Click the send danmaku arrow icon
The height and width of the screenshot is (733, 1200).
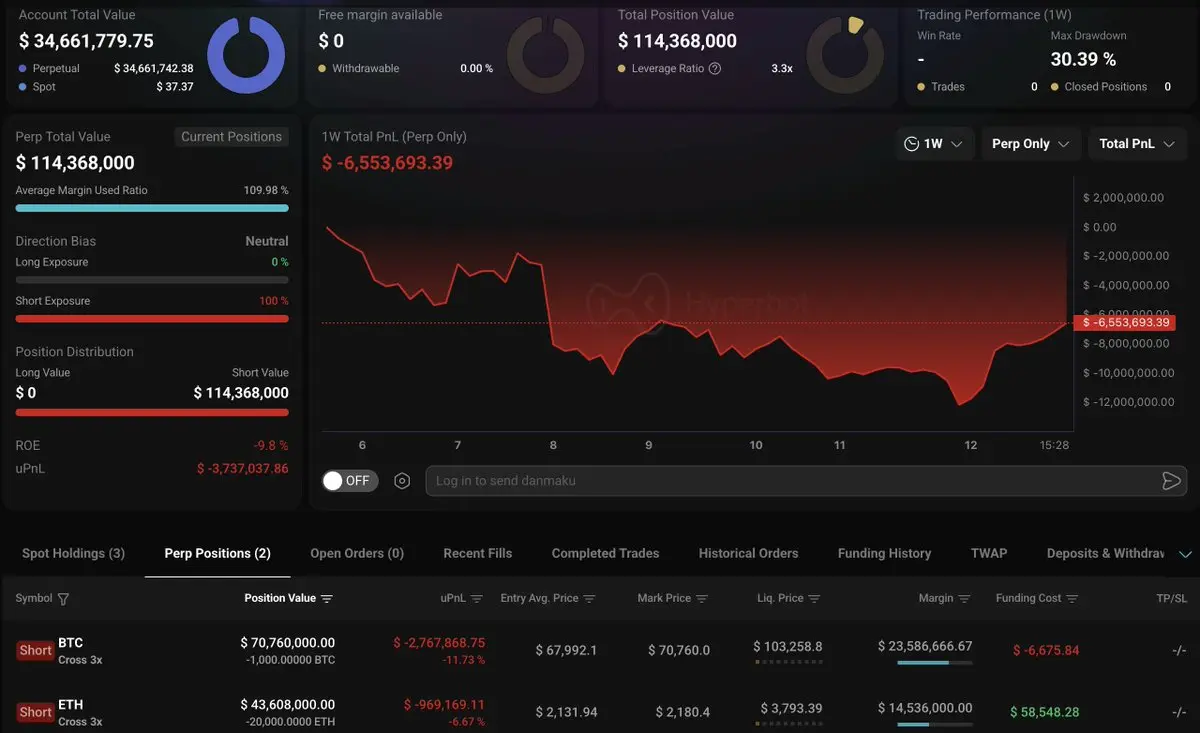(x=1171, y=481)
